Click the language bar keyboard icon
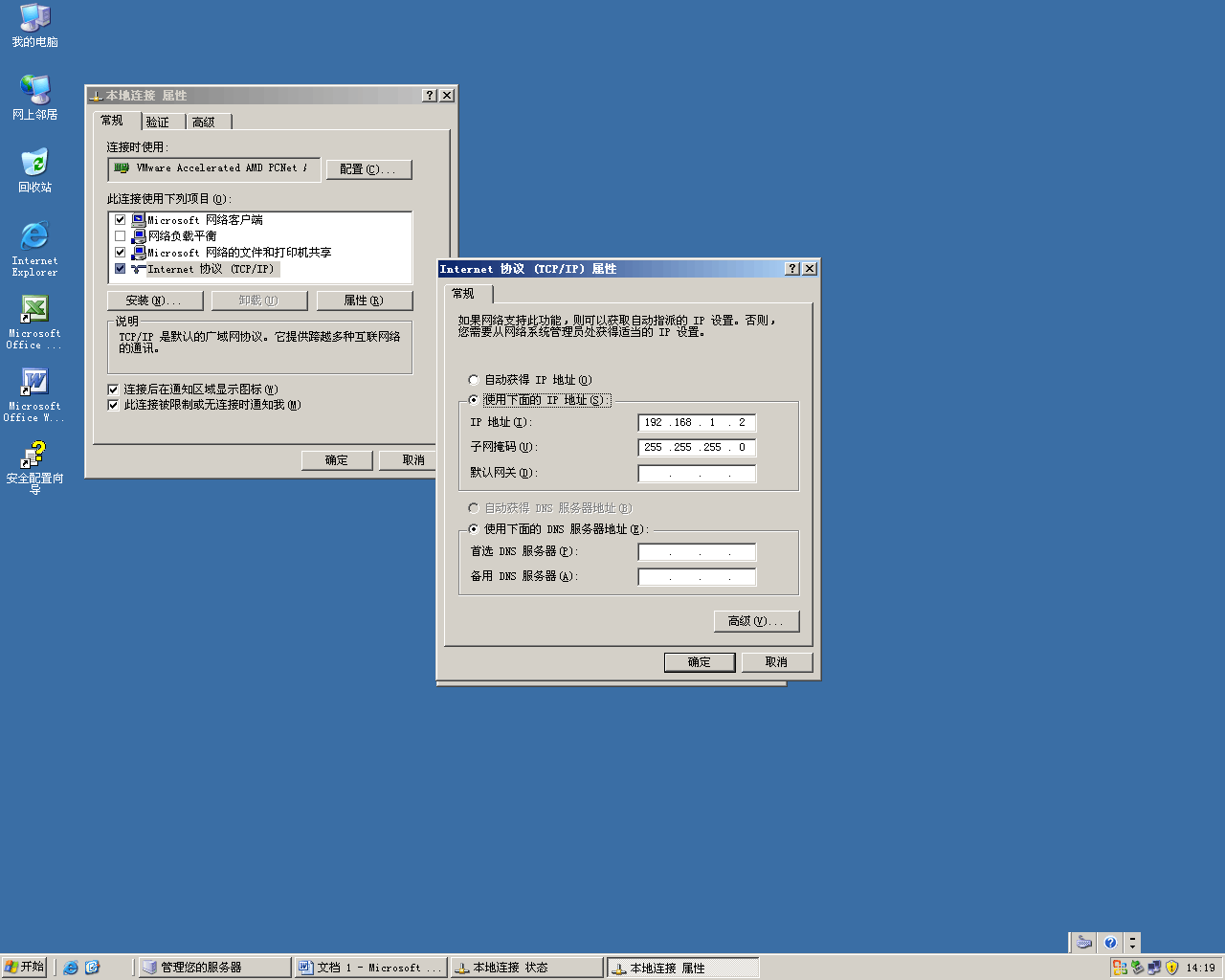Viewport: 1225px width, 980px height. pyautogui.click(x=1083, y=943)
